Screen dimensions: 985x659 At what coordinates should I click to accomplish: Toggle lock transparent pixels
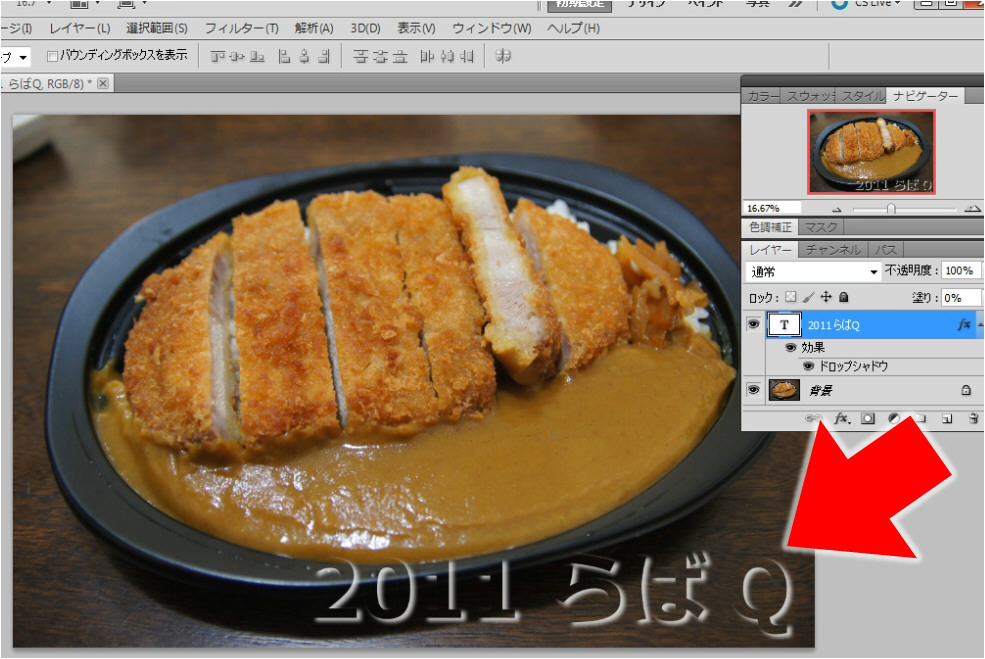point(791,297)
